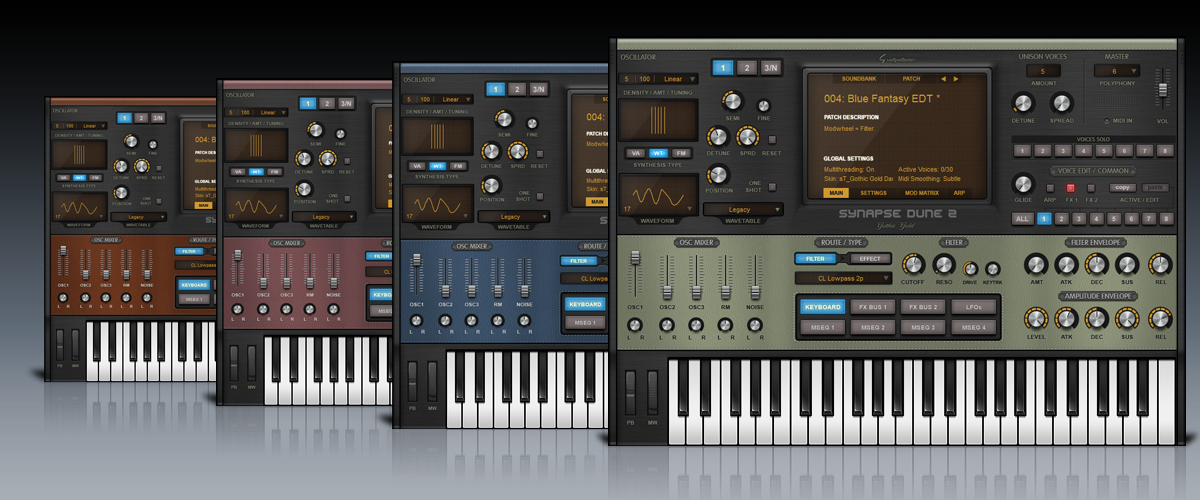Click the copy button under VOICE EDIT
This screenshot has width=1200, height=500.
(1123, 187)
